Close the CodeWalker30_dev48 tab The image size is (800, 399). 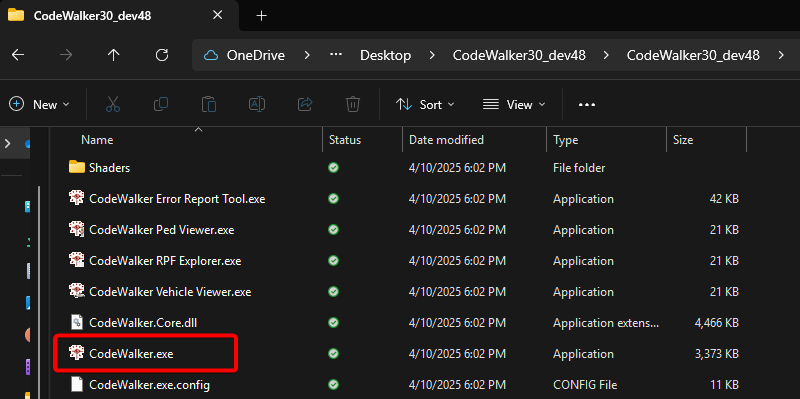point(217,15)
